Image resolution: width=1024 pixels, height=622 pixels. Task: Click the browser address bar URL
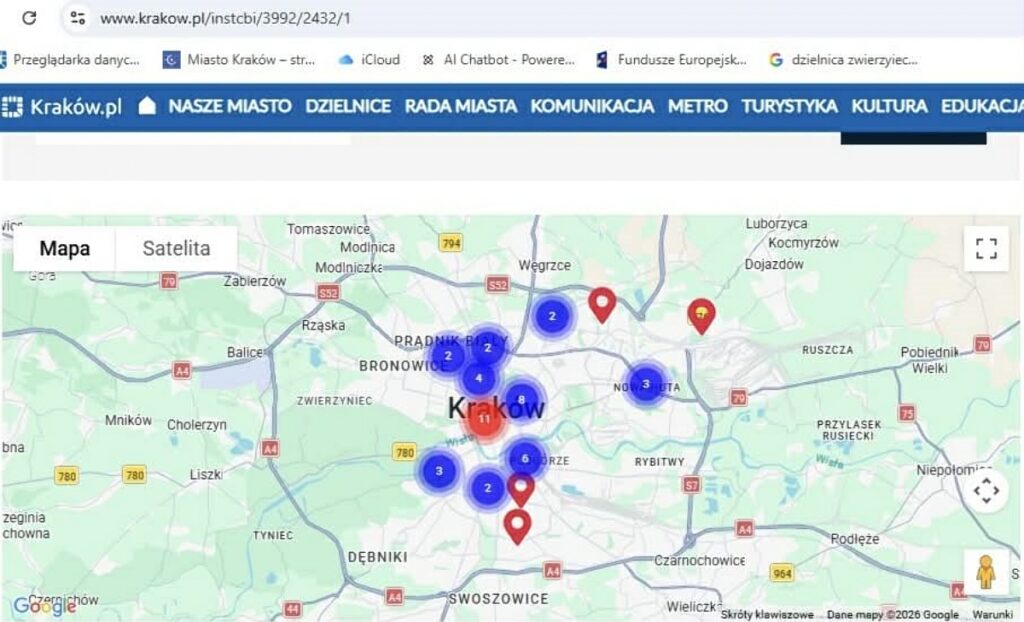point(225,18)
